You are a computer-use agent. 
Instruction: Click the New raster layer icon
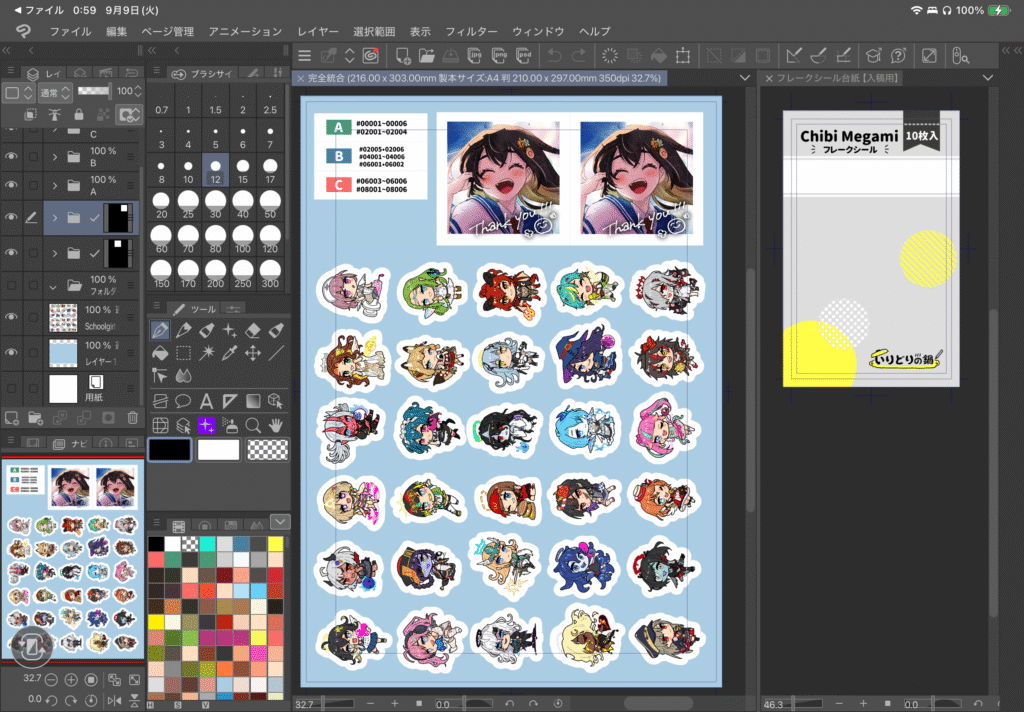pos(12,417)
